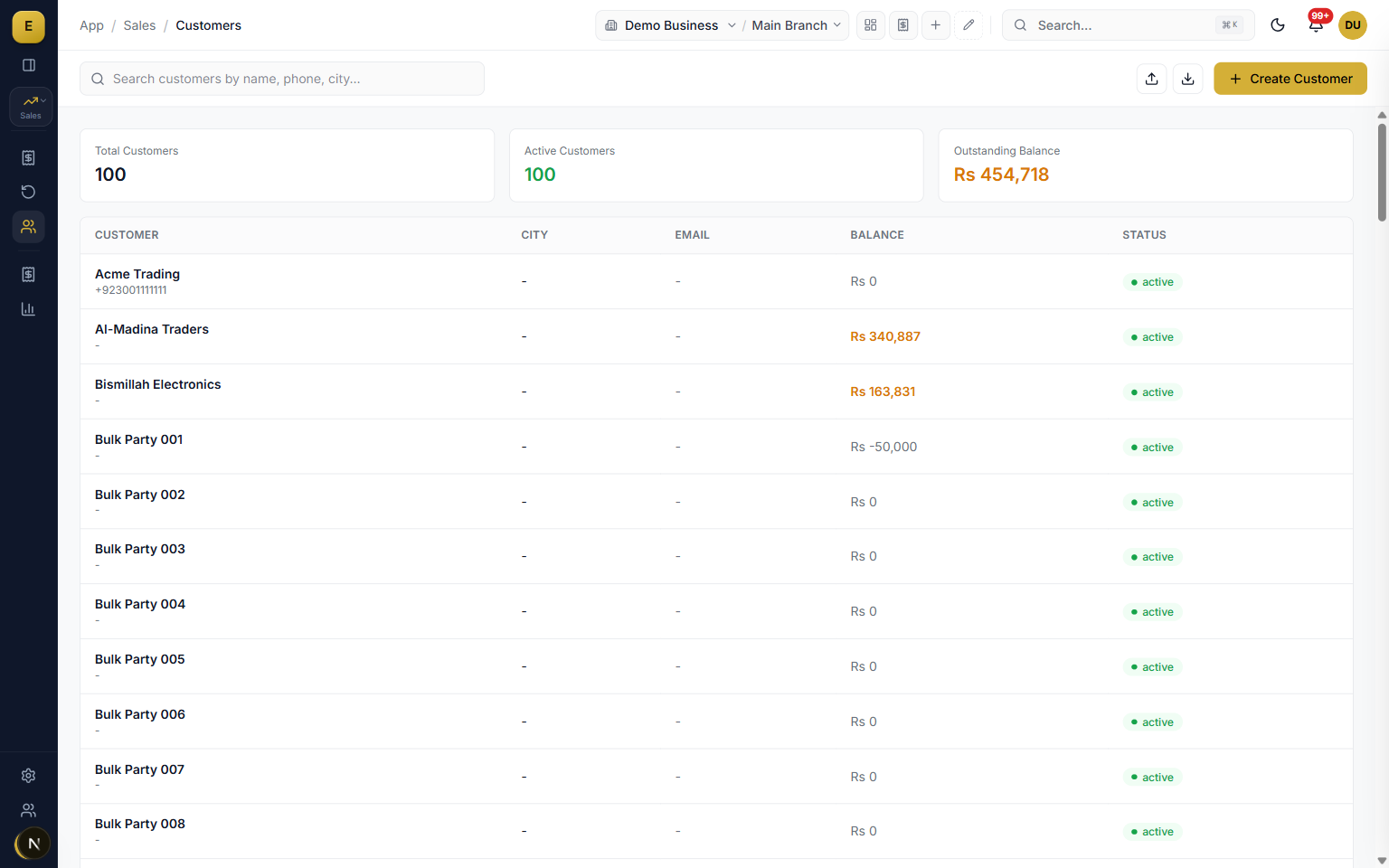Click the Outstanding Balance card

coord(1146,165)
